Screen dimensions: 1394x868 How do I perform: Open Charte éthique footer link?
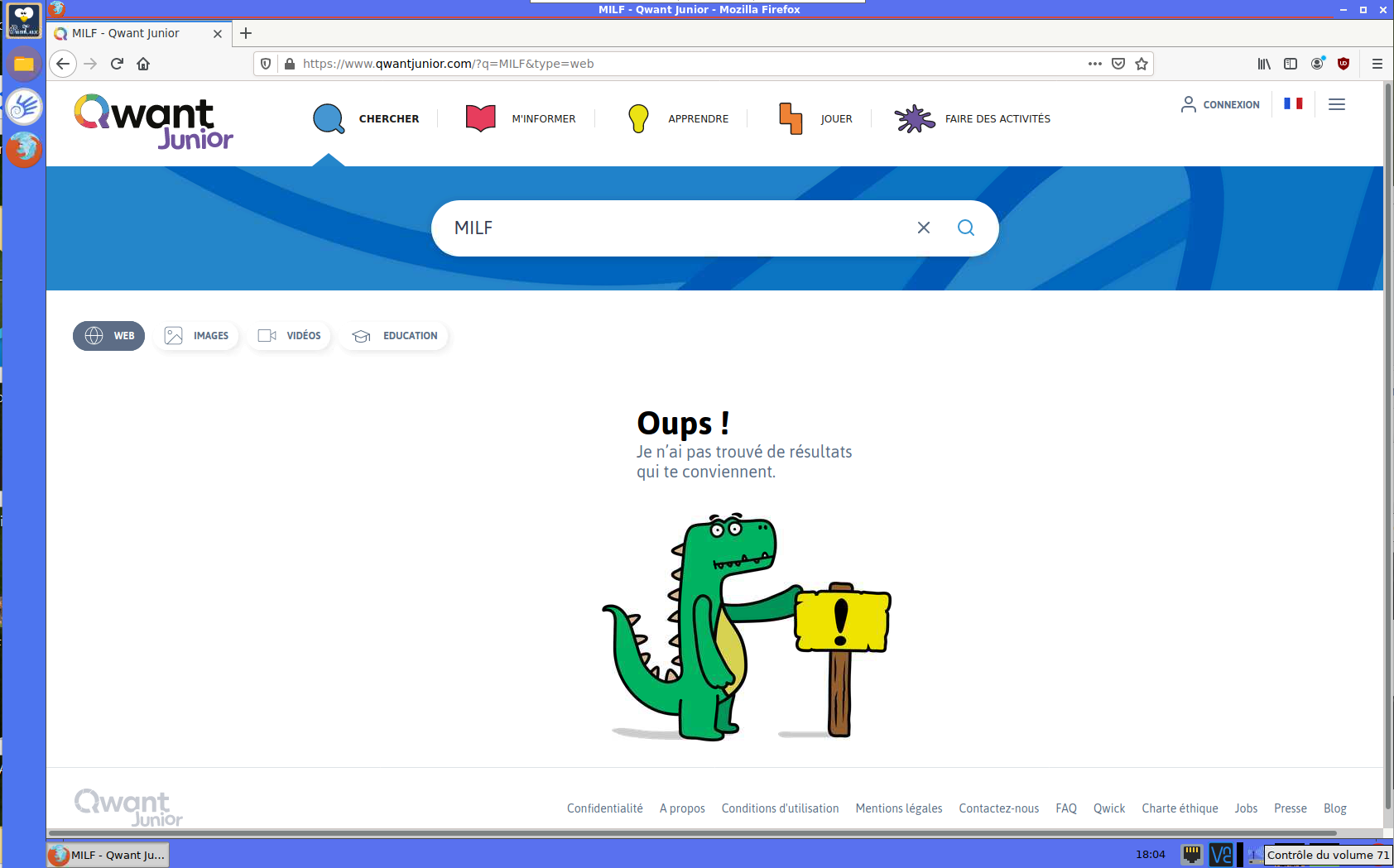click(x=1180, y=808)
